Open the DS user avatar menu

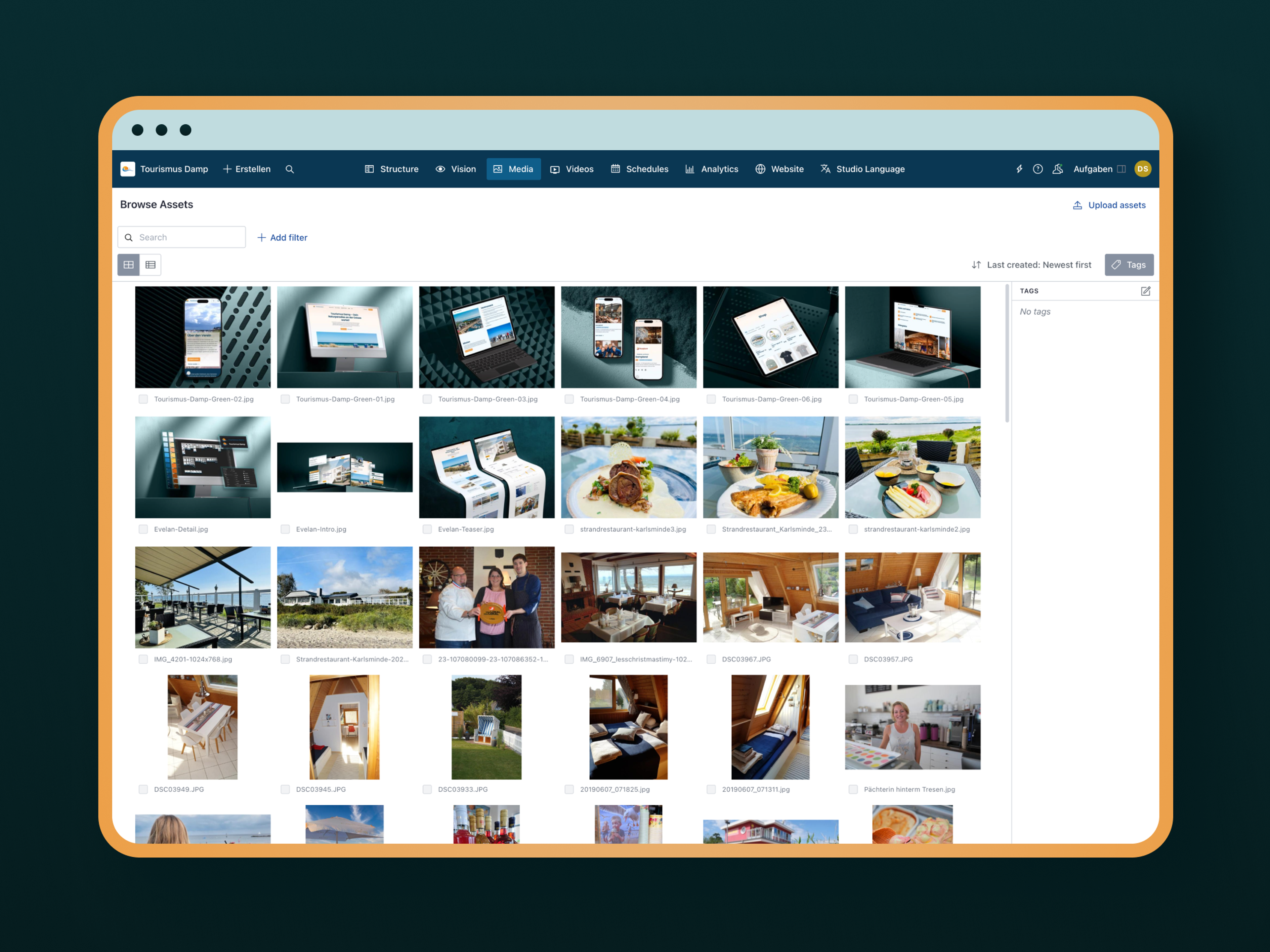pyautogui.click(x=1143, y=169)
